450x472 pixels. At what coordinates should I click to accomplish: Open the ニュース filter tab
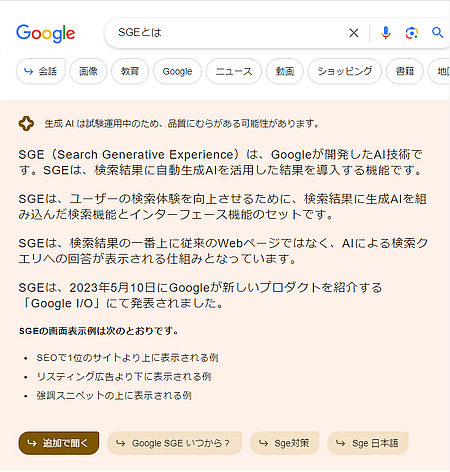pos(234,71)
